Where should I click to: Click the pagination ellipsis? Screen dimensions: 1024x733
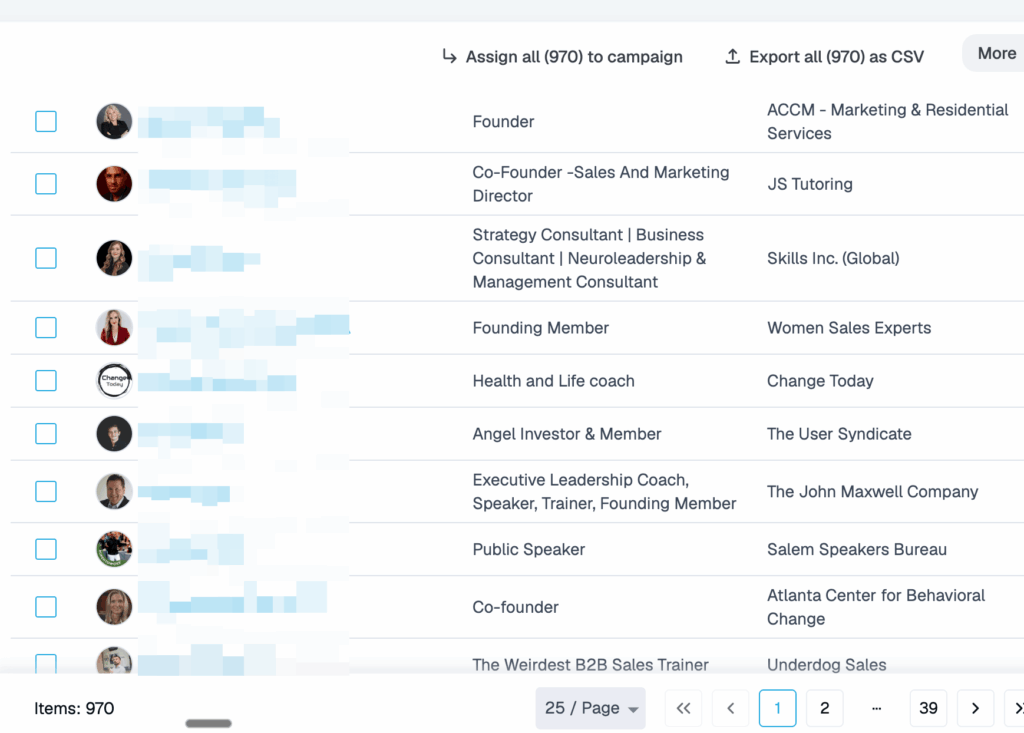tap(876, 708)
